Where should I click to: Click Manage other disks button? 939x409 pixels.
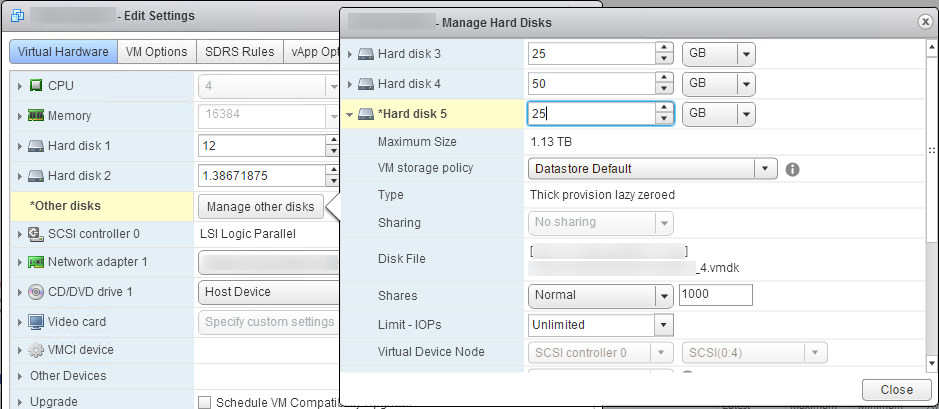261,207
